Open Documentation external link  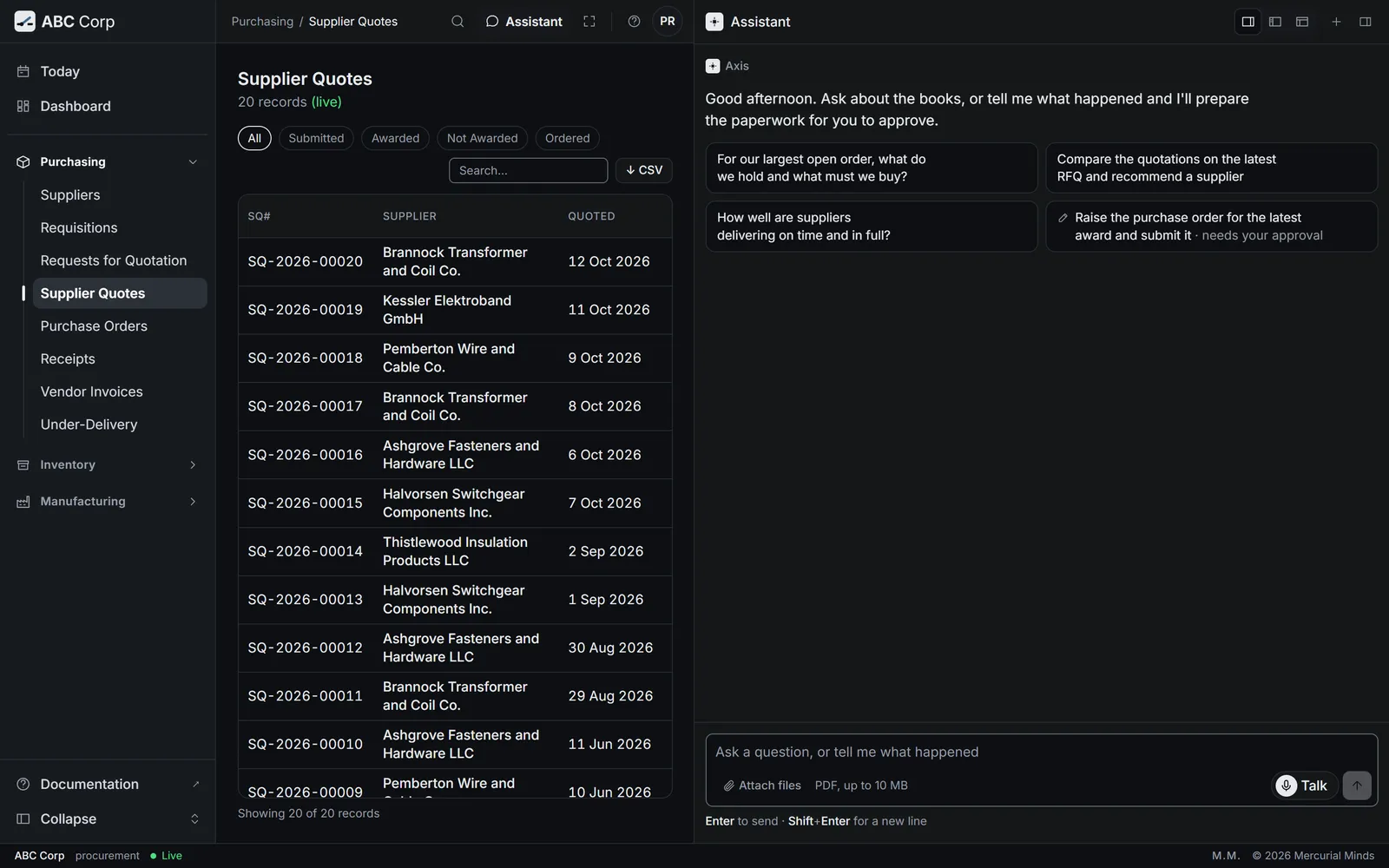click(x=108, y=784)
